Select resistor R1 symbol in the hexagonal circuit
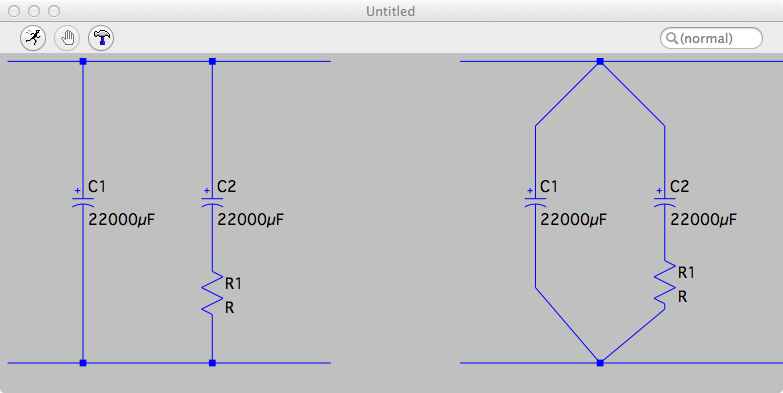The image size is (783, 393). (x=665, y=282)
